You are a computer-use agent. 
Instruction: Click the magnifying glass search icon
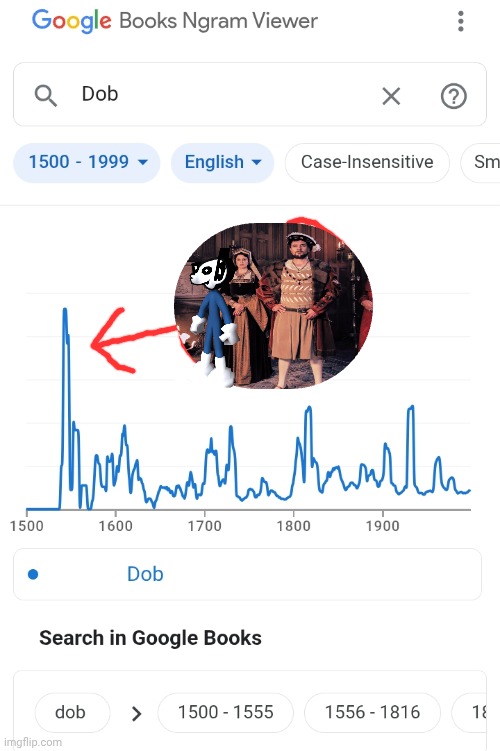(x=46, y=95)
